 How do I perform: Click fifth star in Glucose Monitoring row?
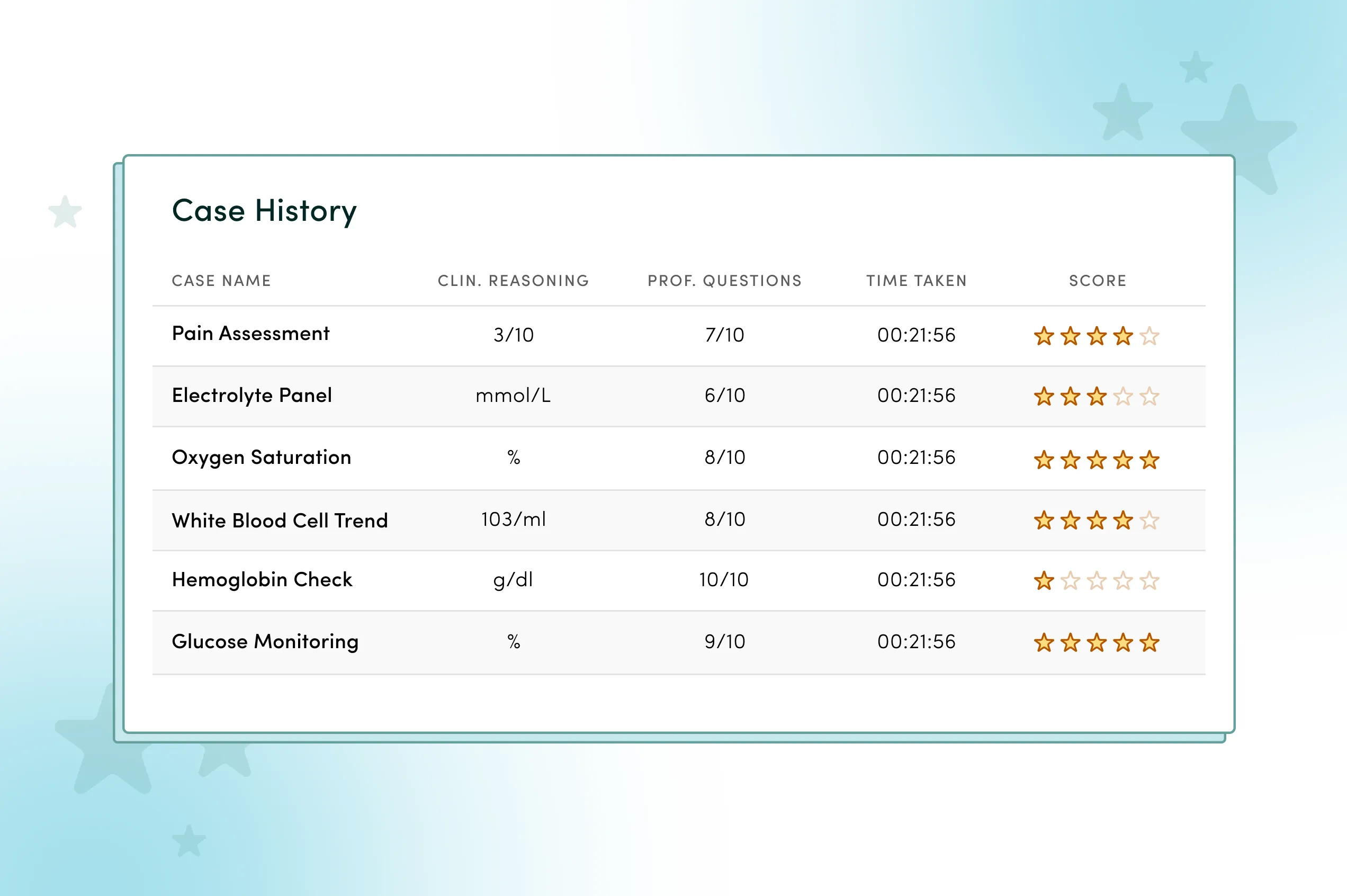pos(1149,643)
